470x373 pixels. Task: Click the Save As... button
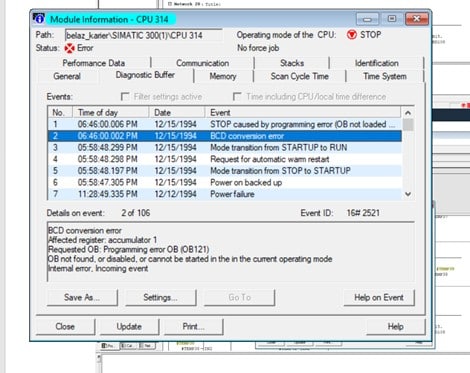(82, 297)
